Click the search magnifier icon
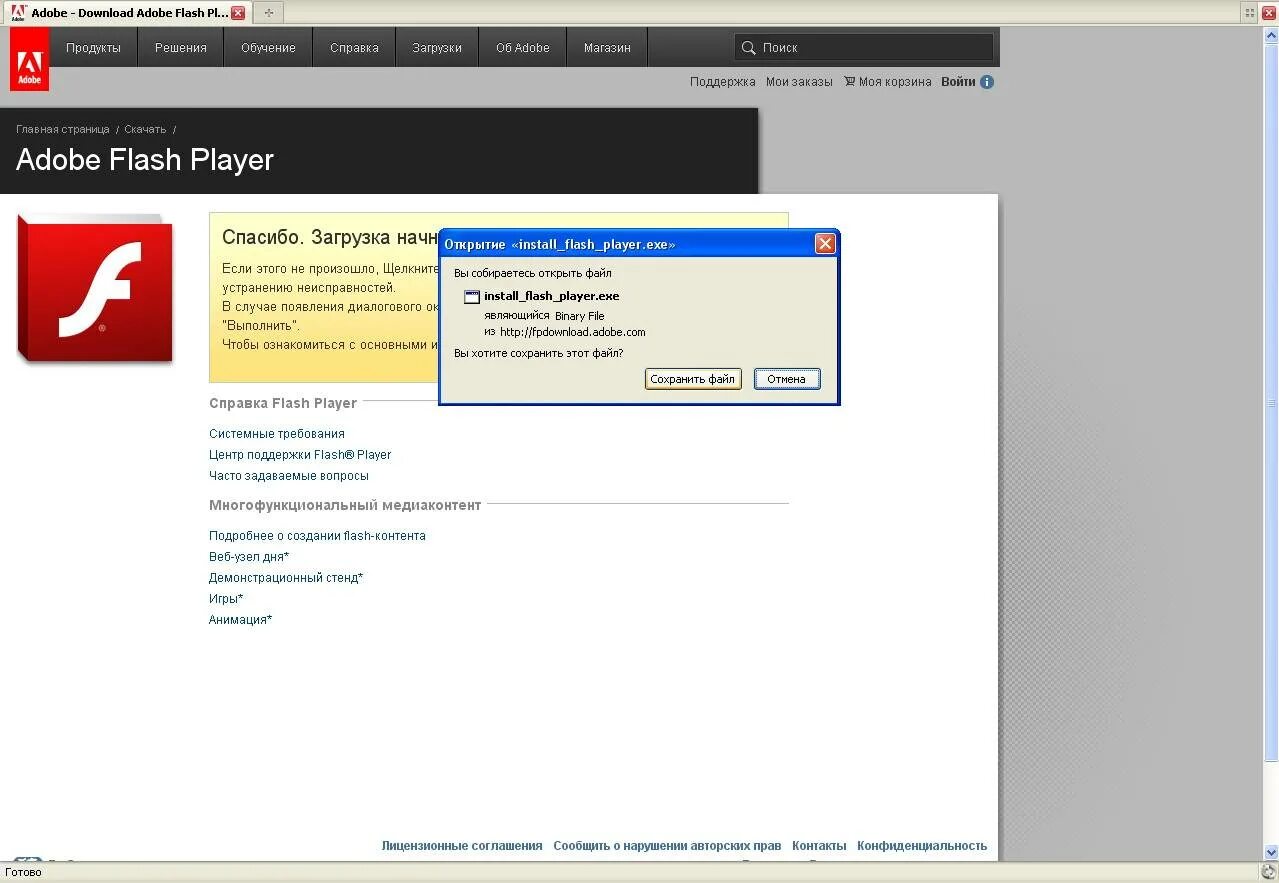1279x883 pixels. 748,47
